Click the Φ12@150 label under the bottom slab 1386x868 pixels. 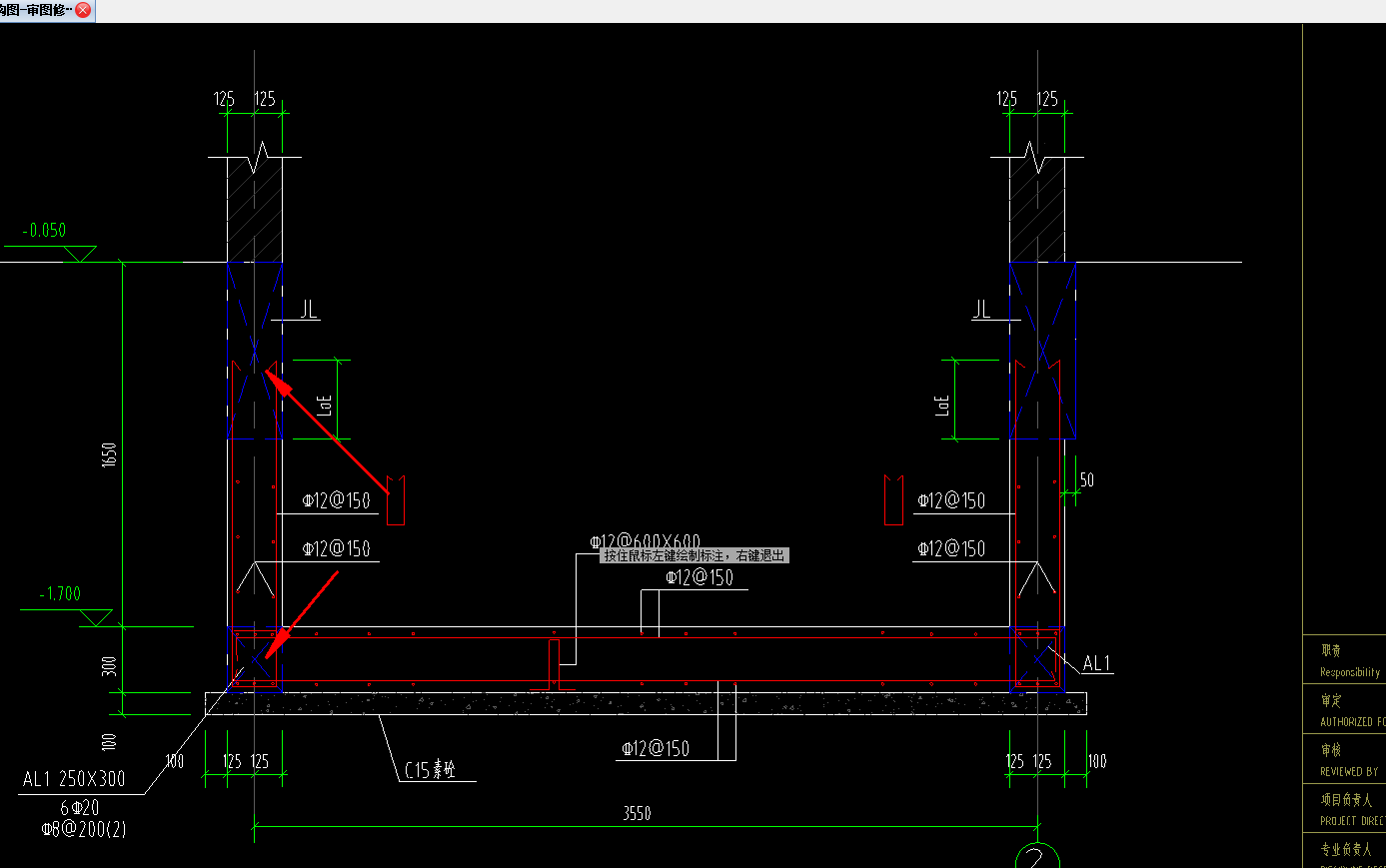click(x=656, y=749)
